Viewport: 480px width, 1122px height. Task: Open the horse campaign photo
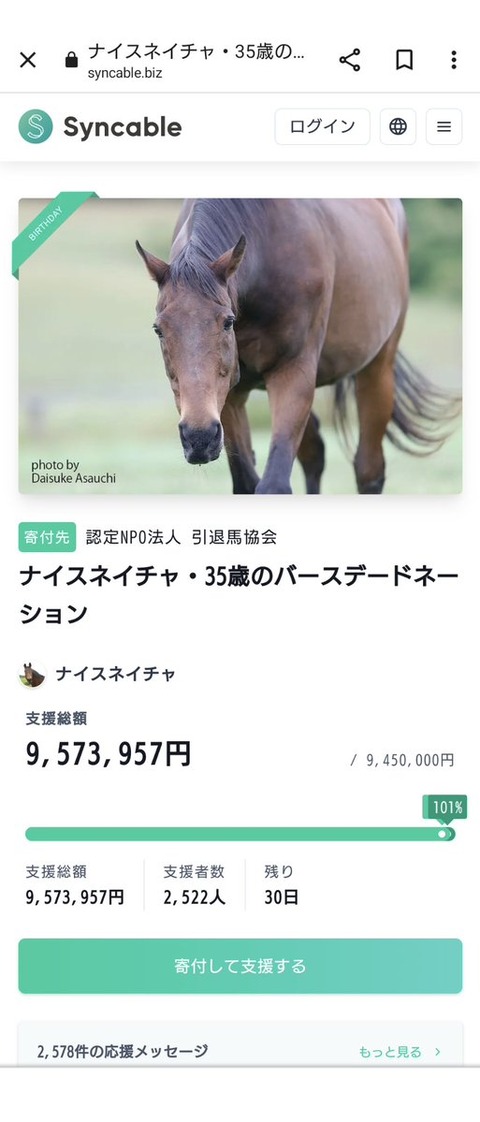pos(240,346)
